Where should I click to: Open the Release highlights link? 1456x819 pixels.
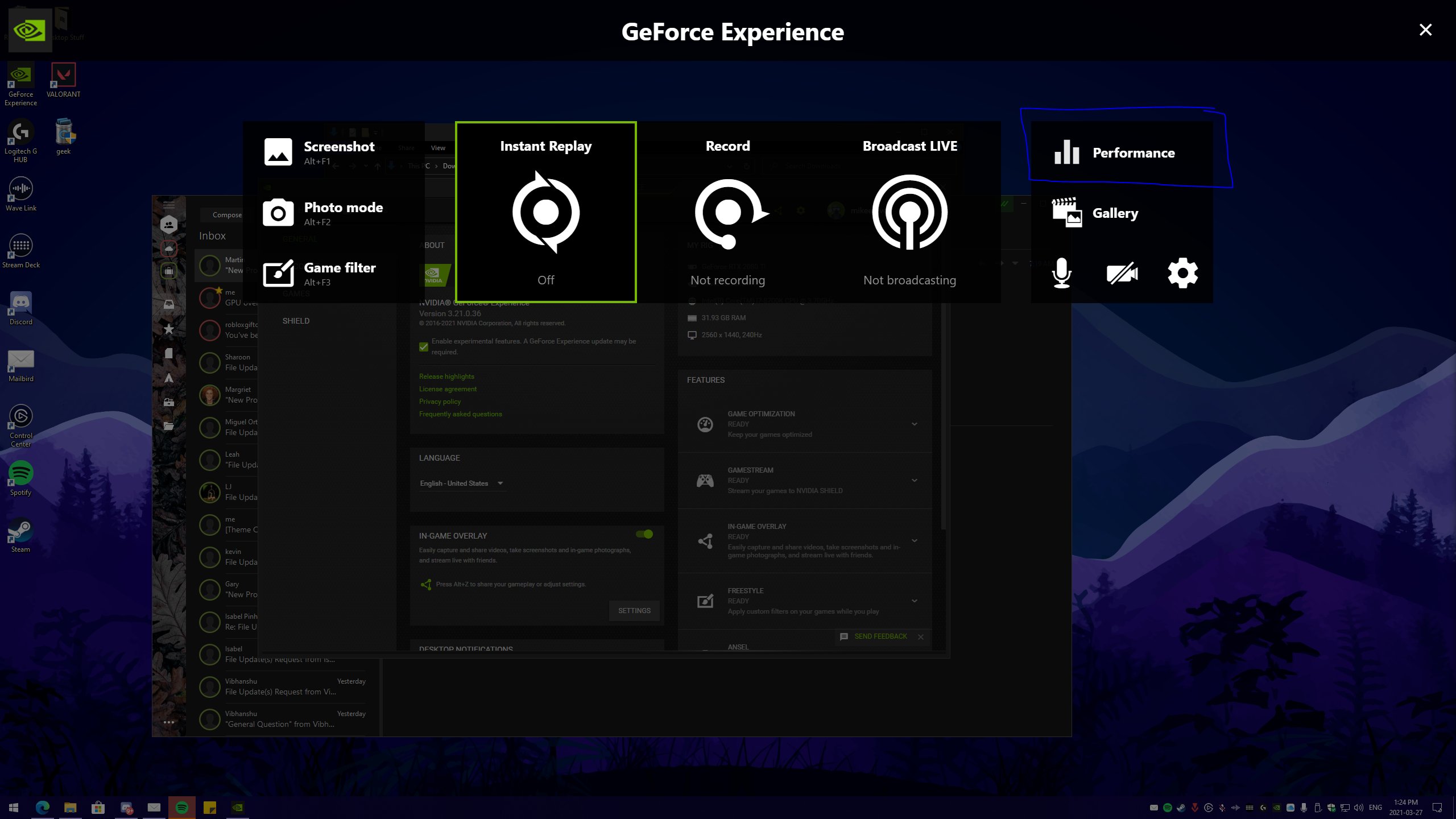pyautogui.click(x=446, y=377)
